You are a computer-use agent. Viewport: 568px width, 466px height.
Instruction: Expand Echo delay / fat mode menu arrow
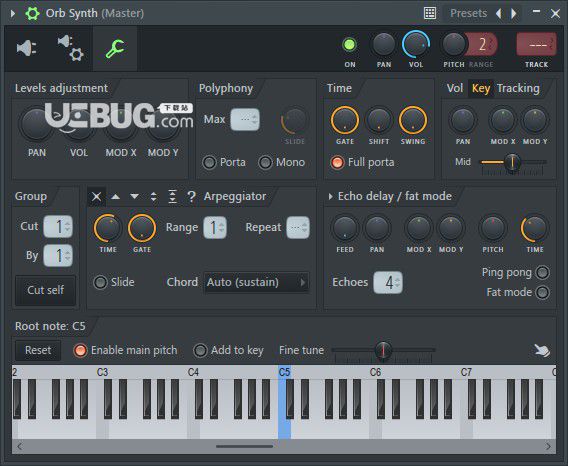tap(330, 196)
